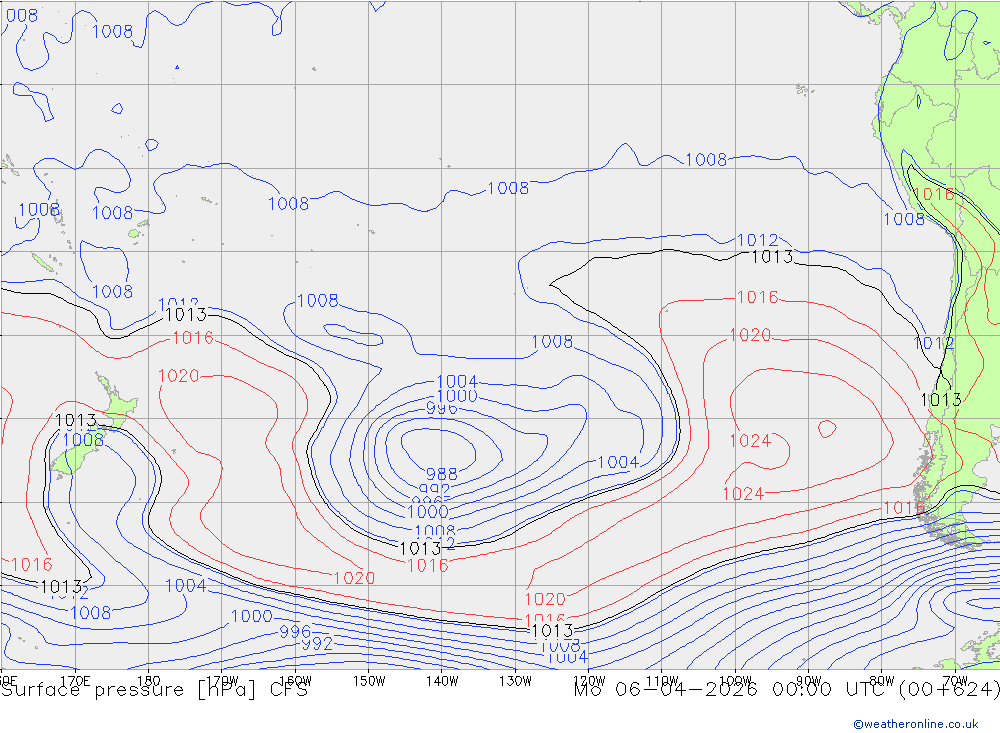Image resolution: width=1000 pixels, height=733 pixels.
Task: Click the 988 low-pressure center label
Action: [441, 474]
